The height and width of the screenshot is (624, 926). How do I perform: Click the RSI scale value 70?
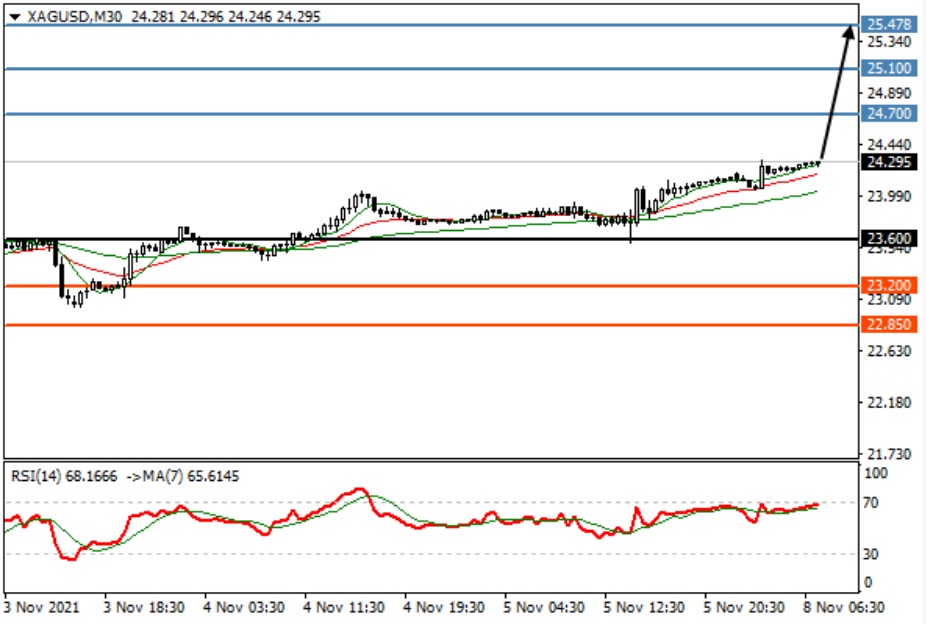870,503
